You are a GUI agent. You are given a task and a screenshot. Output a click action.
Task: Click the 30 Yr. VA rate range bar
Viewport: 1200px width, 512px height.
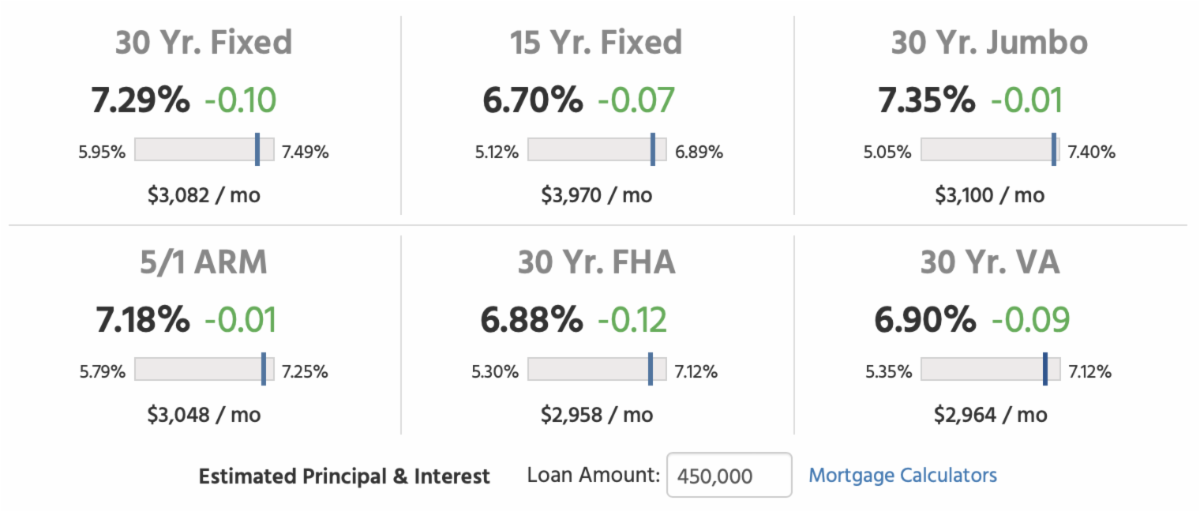pos(989,370)
